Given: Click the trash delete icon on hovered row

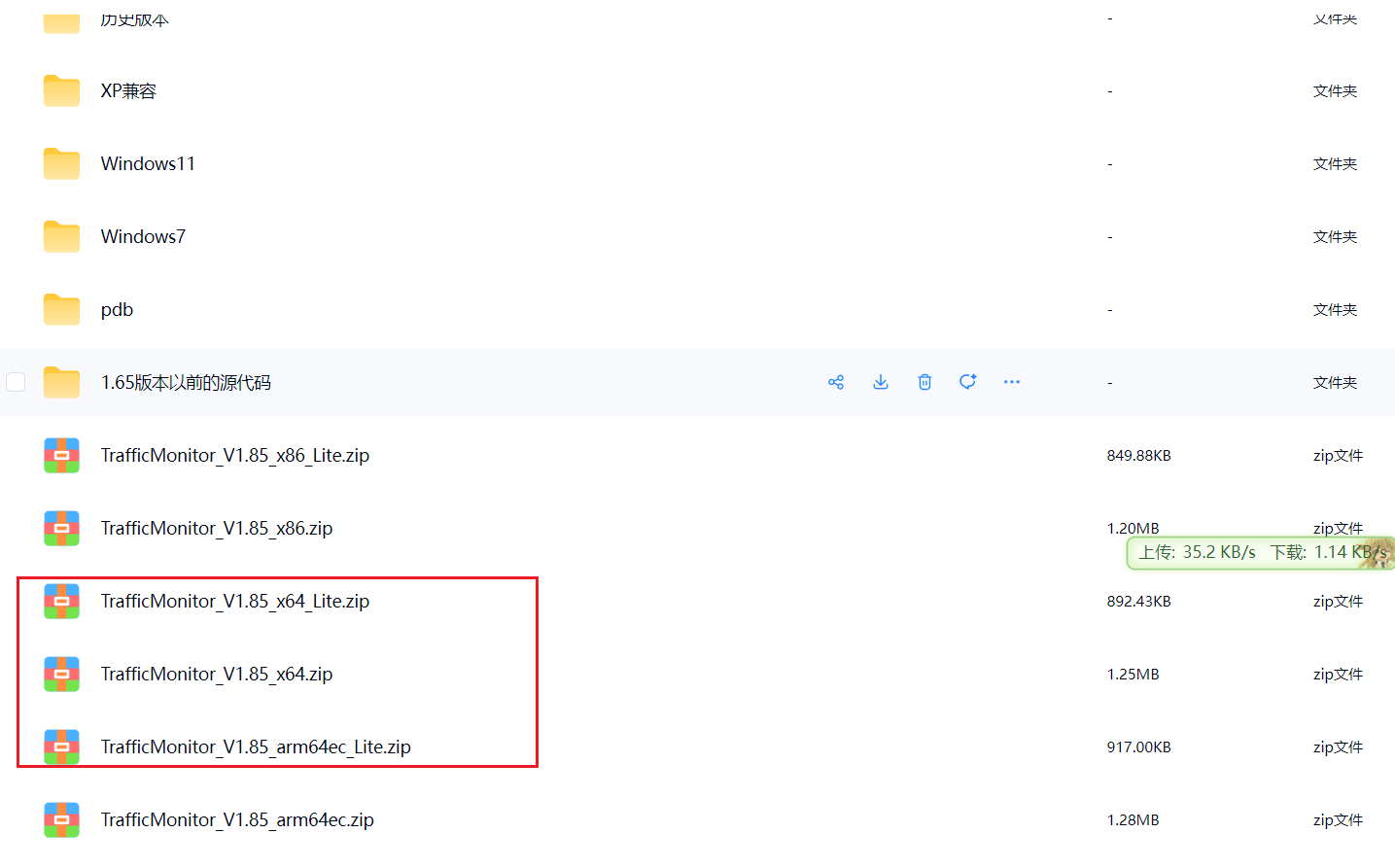Looking at the screenshot, I should pyautogui.click(x=924, y=382).
